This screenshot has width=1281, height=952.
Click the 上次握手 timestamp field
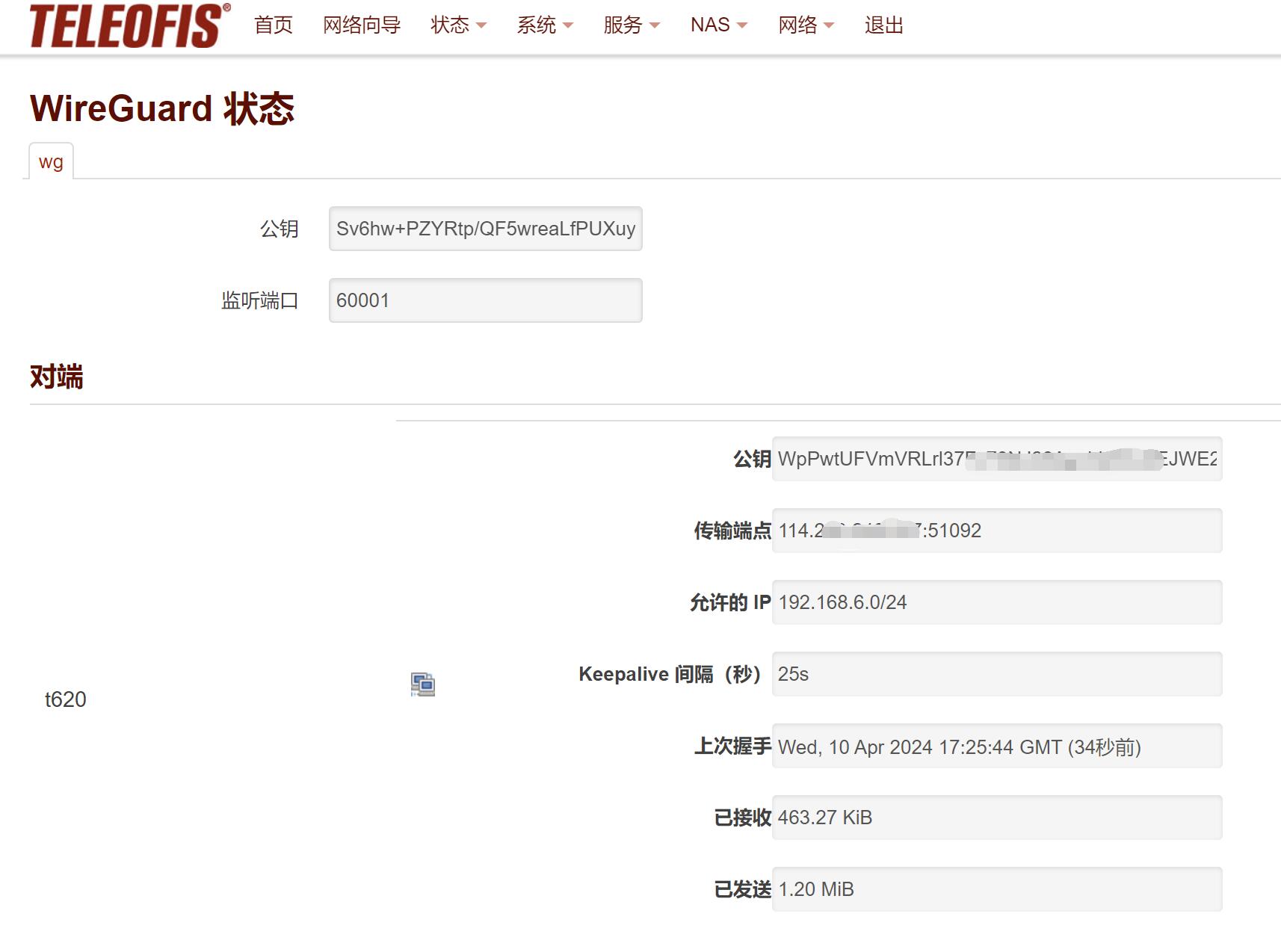996,746
